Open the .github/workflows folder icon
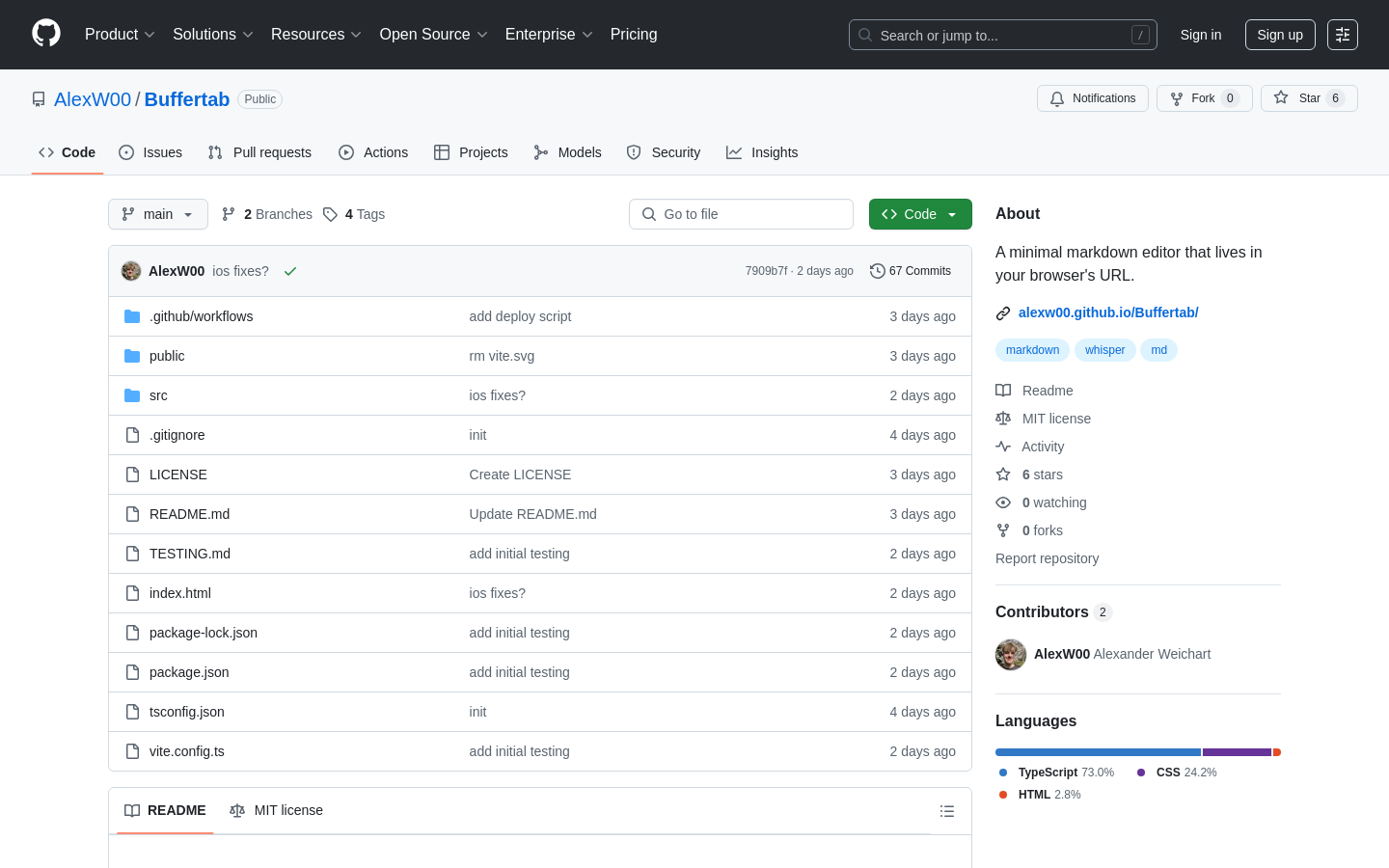The height and width of the screenshot is (868, 1389). coord(132,316)
